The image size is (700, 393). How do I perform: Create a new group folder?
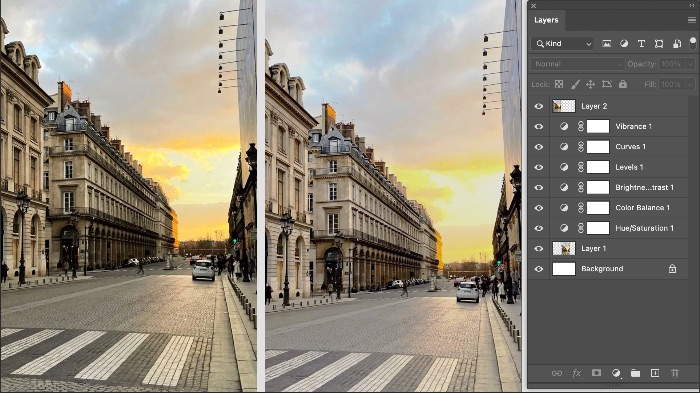pyautogui.click(x=636, y=373)
